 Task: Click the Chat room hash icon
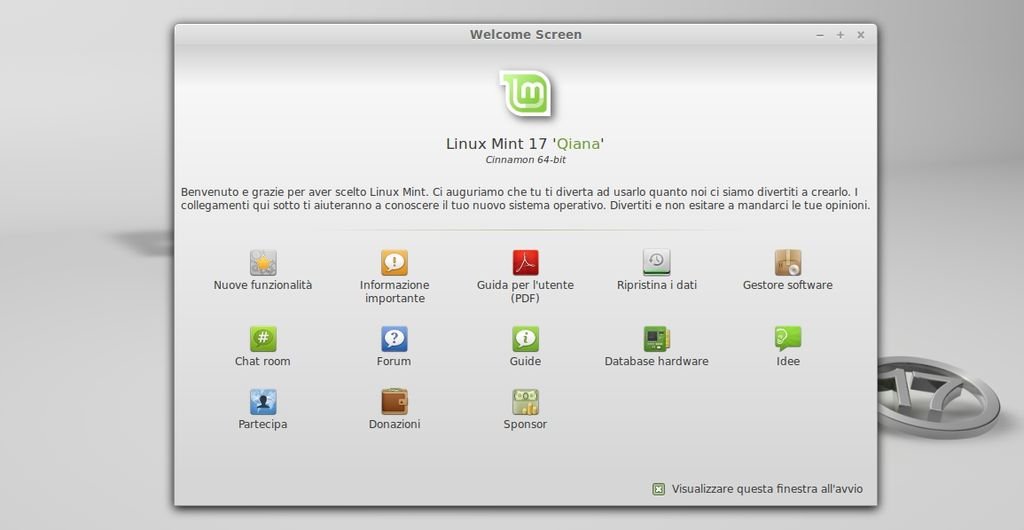pyautogui.click(x=263, y=339)
